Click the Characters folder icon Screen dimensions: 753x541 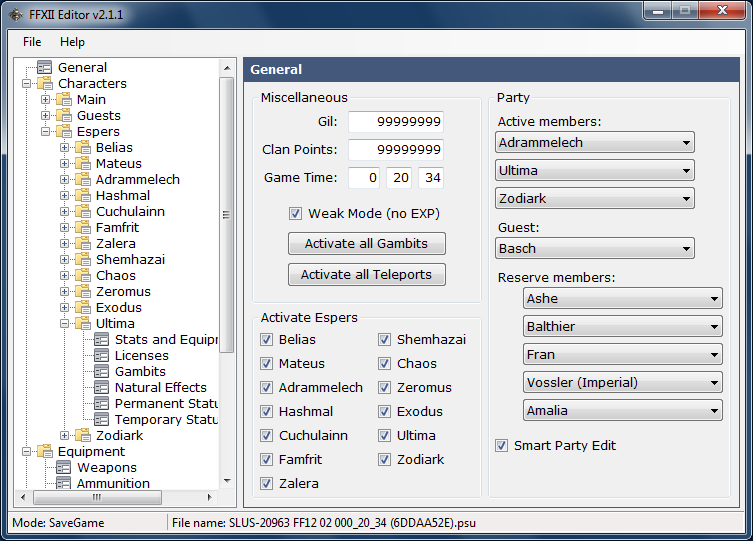46,83
